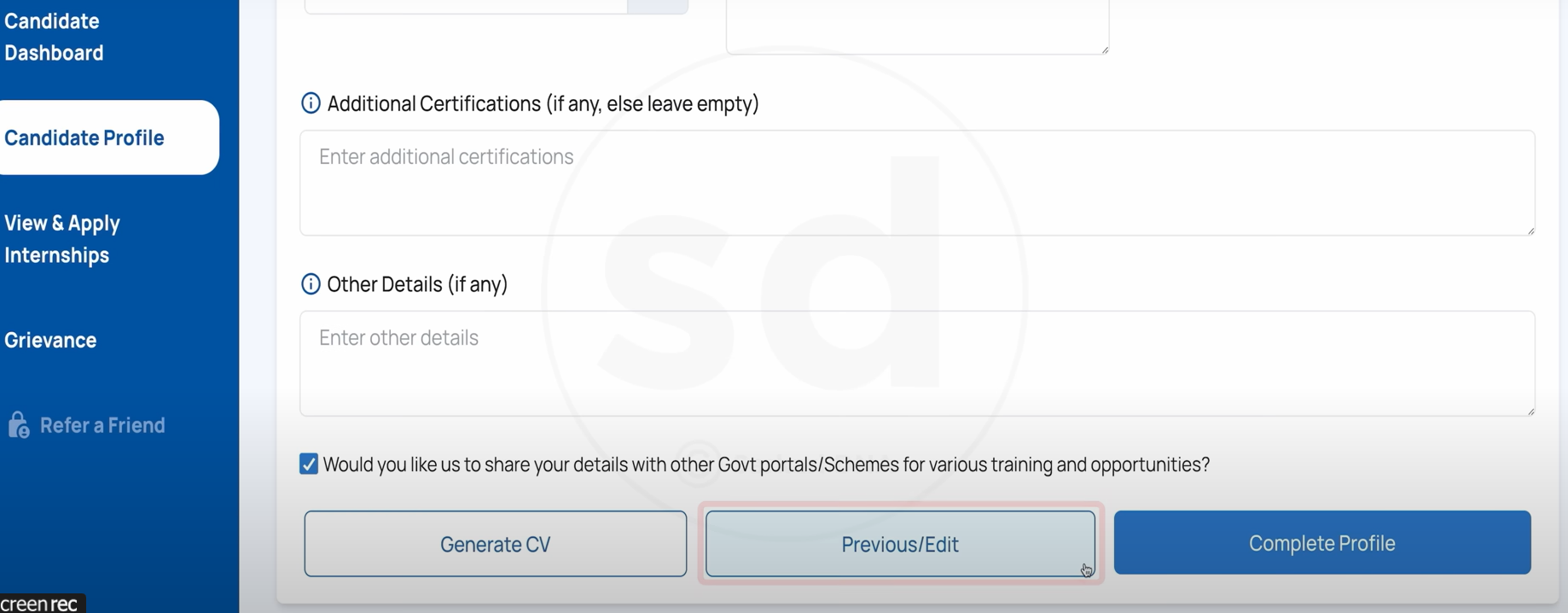Select Candidate Profile in the sidebar
The width and height of the screenshot is (1568, 613).
84,138
